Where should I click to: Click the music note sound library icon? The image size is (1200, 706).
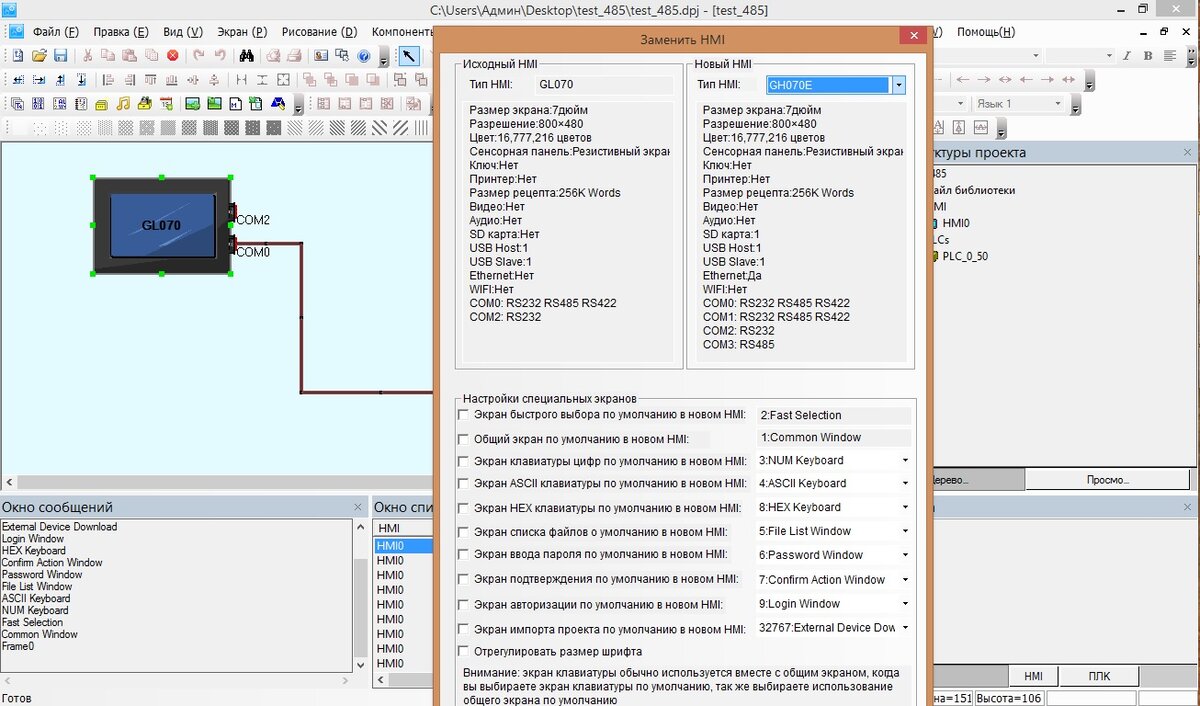[x=124, y=103]
